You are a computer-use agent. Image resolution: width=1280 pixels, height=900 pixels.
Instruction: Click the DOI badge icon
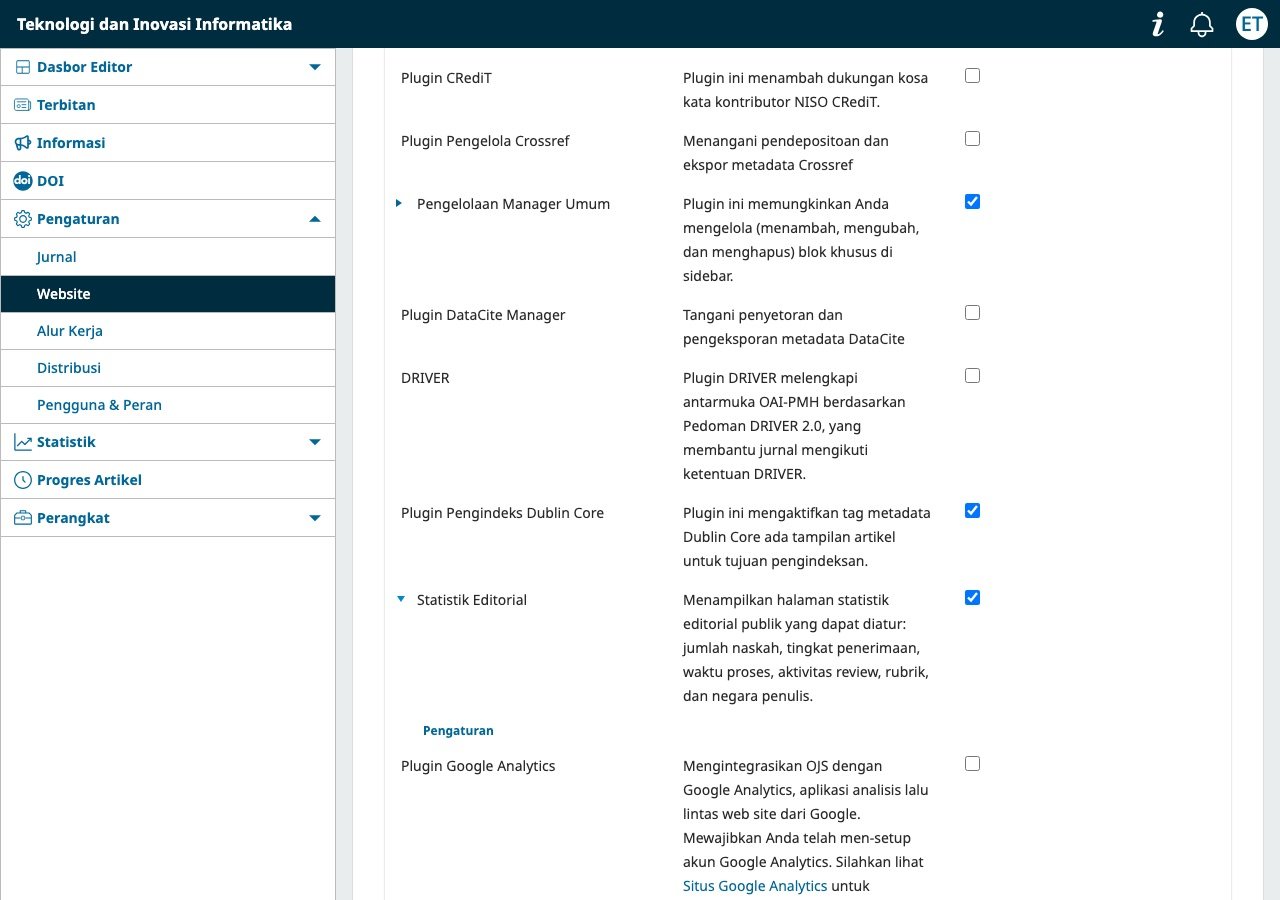point(22,181)
